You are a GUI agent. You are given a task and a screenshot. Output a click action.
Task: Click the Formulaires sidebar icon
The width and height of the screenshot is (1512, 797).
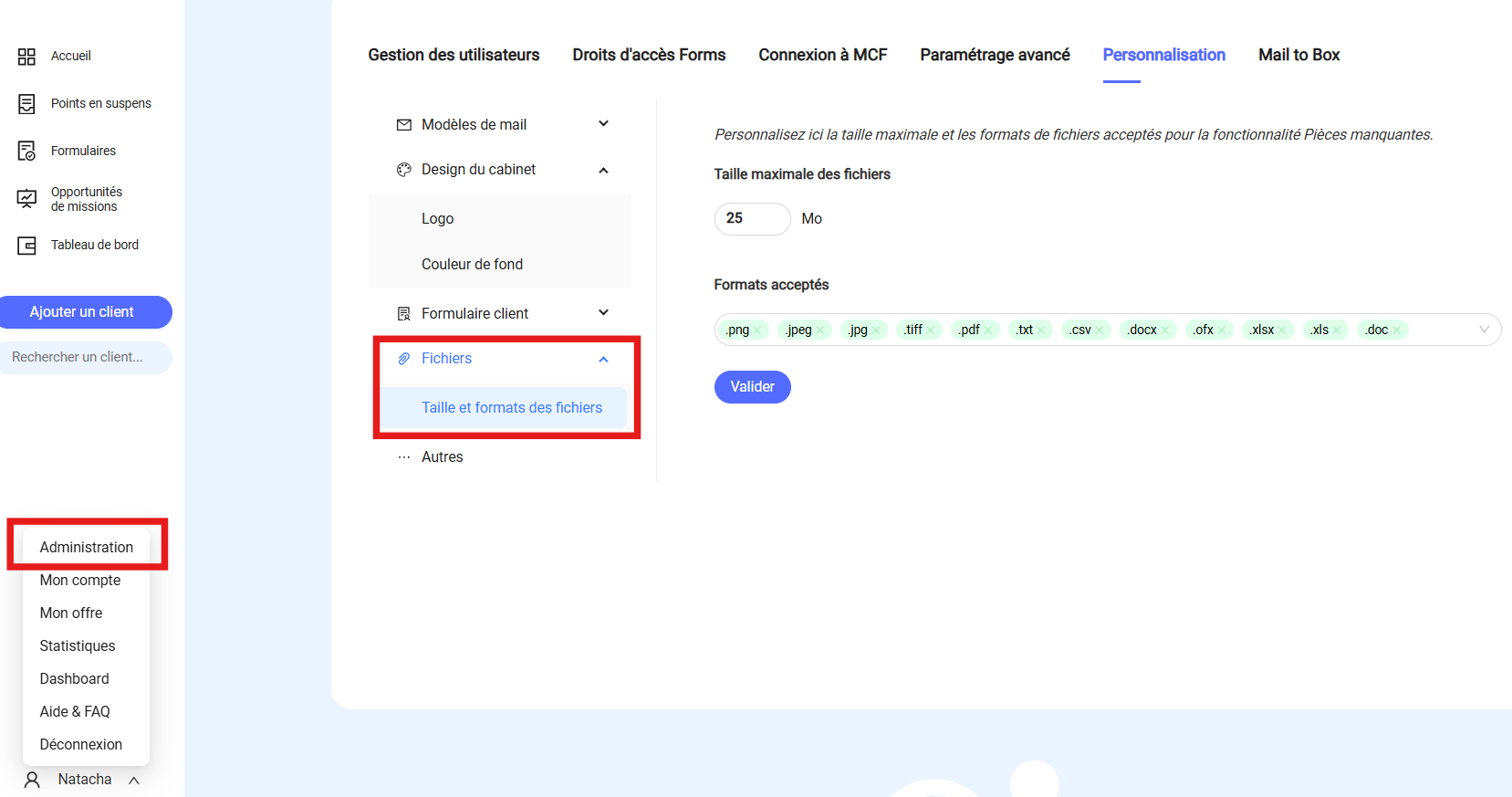tap(26, 151)
